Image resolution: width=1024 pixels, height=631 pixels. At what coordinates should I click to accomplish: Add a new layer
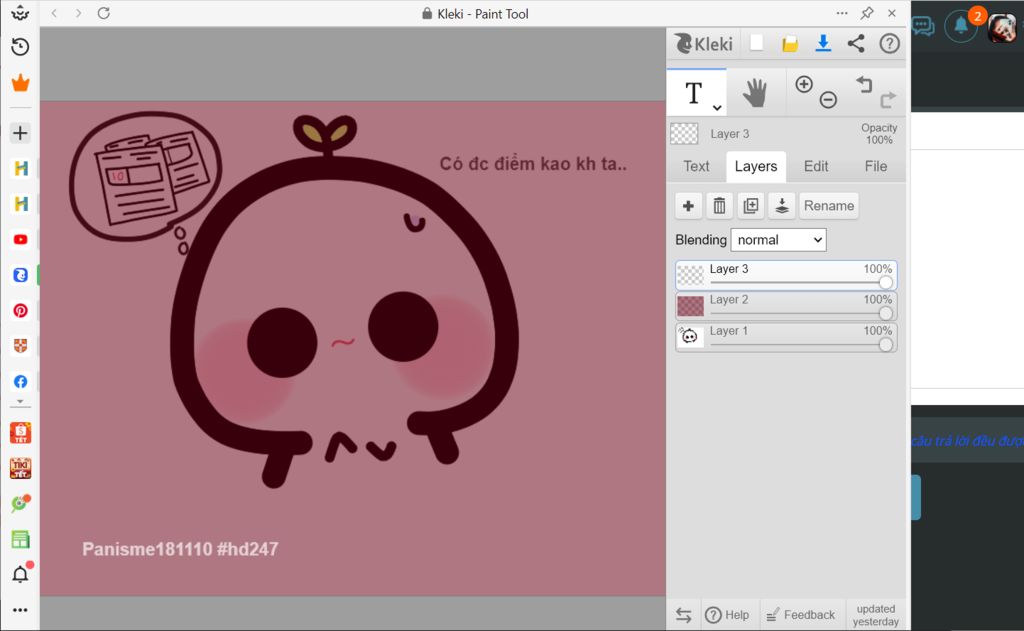click(688, 206)
